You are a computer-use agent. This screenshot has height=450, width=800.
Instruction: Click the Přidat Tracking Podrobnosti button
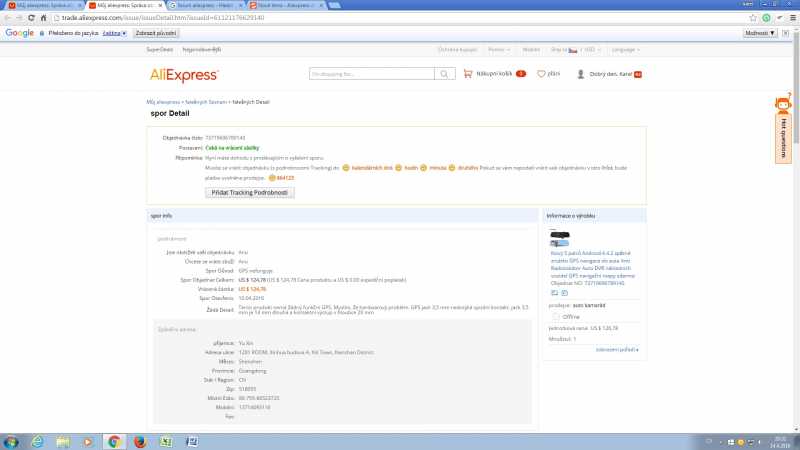click(250, 191)
